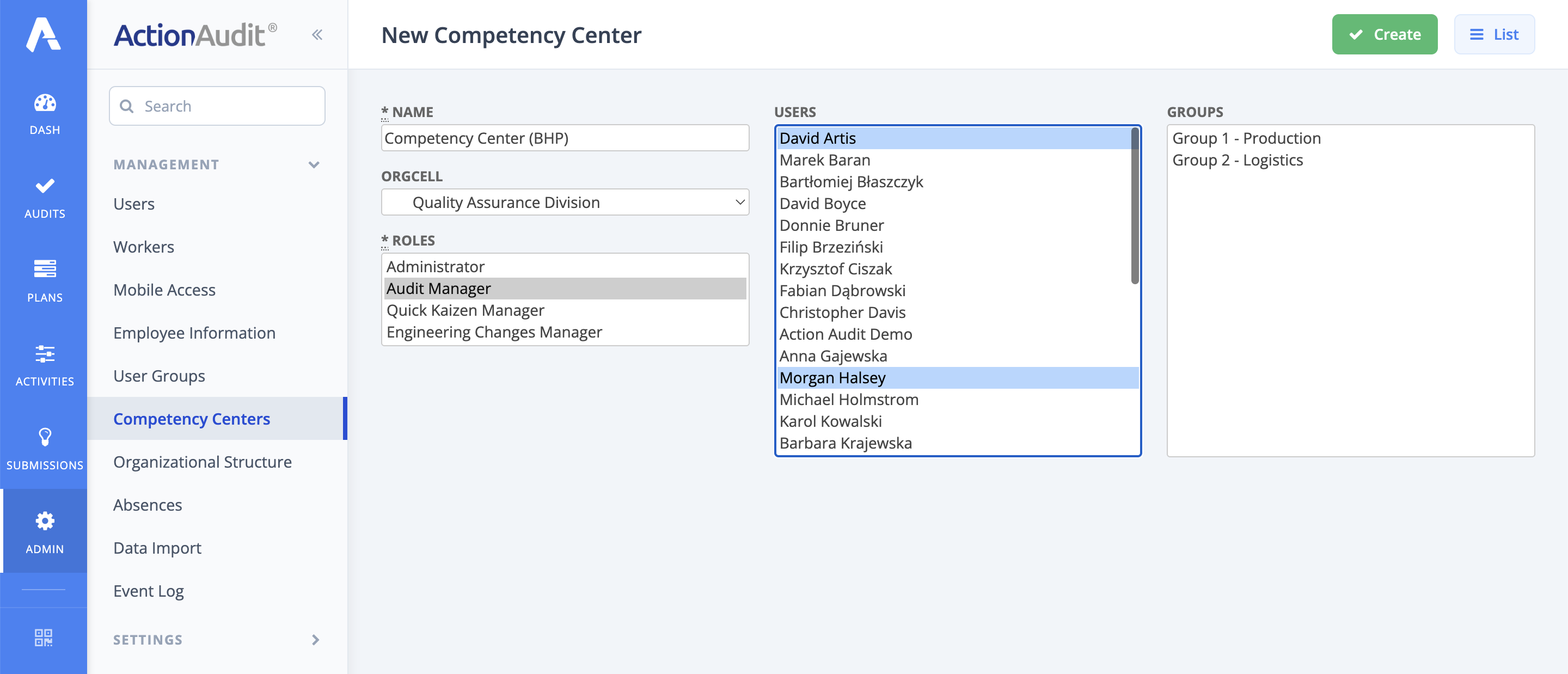Click the ActionAudit logo icon
The image size is (1568, 674).
point(43,34)
